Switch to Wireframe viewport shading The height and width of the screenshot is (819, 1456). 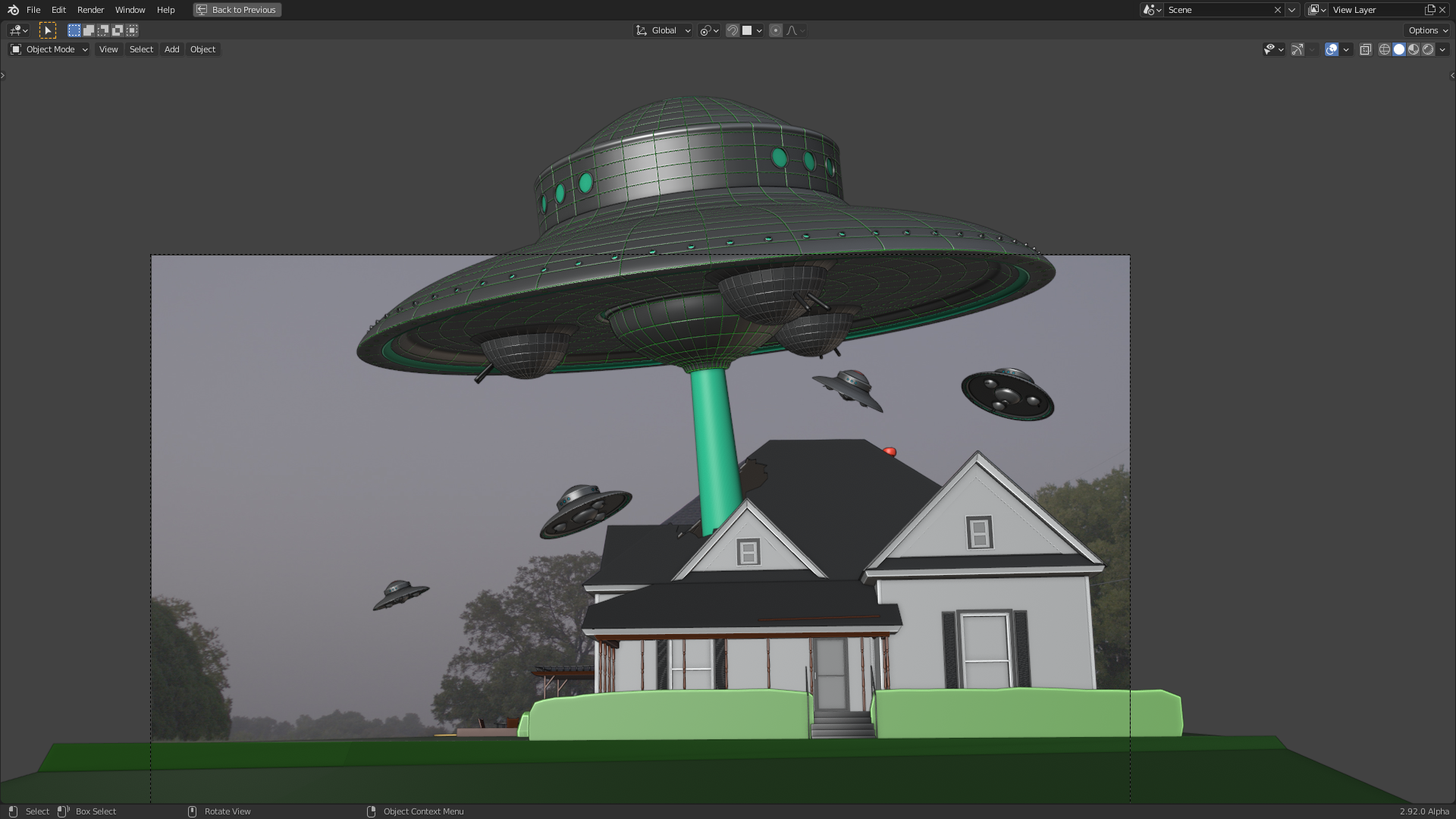click(1384, 49)
